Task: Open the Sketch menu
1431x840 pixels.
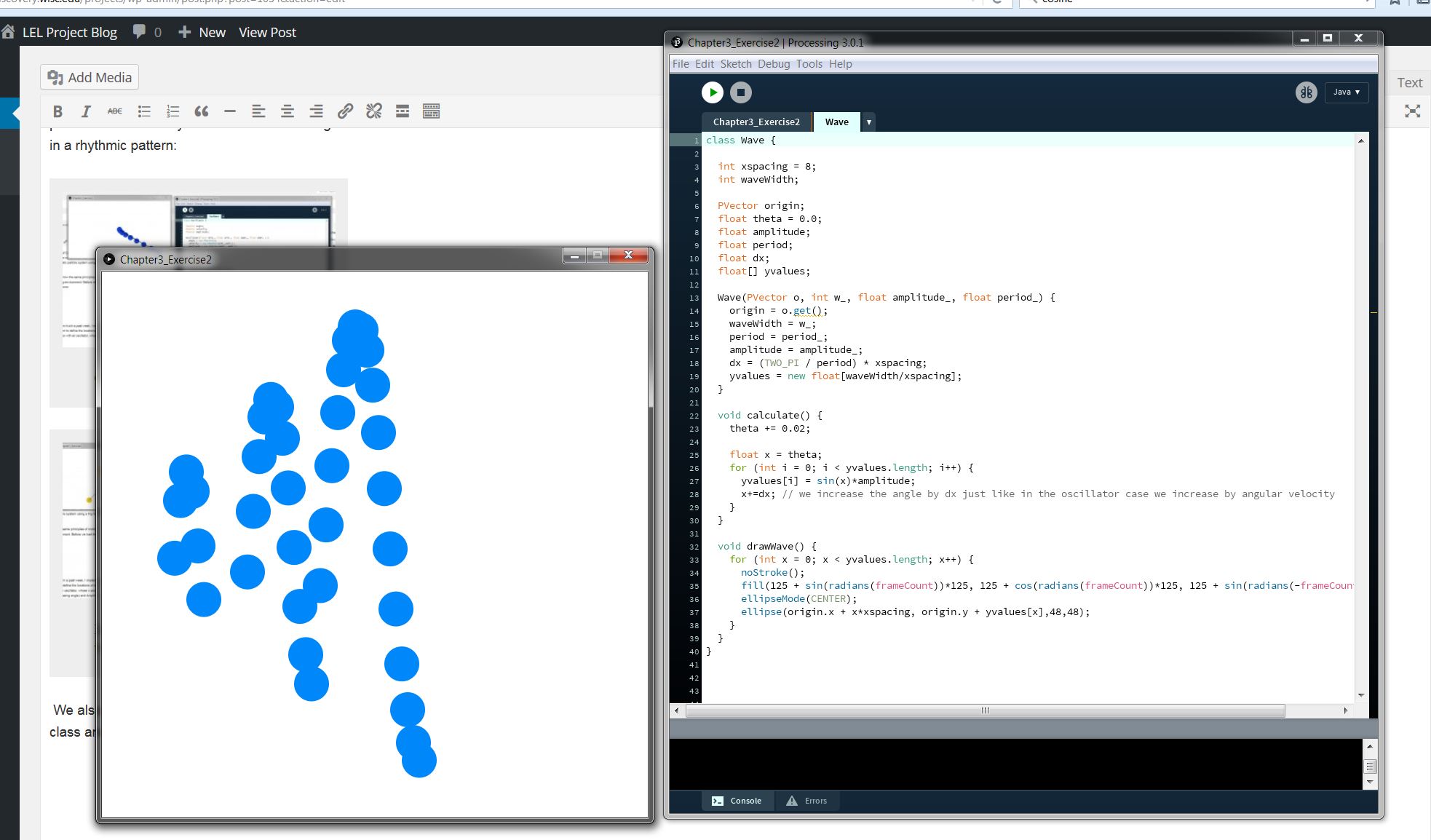Action: point(735,64)
